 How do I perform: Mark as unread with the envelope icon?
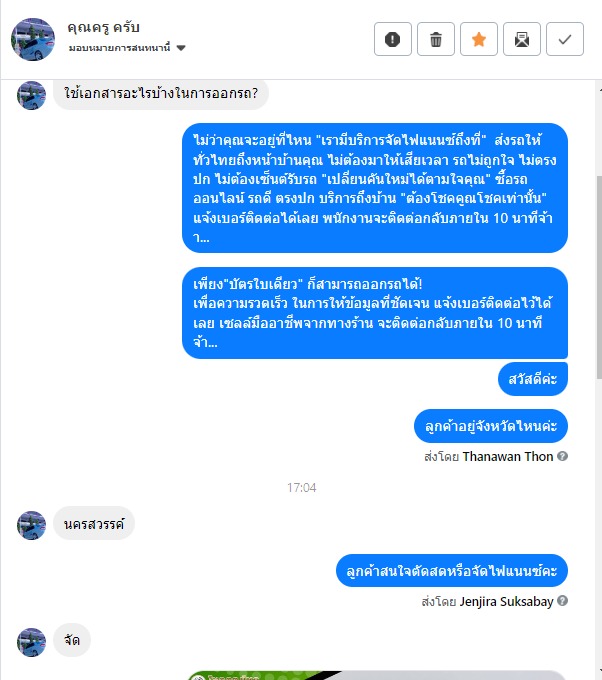tap(521, 39)
